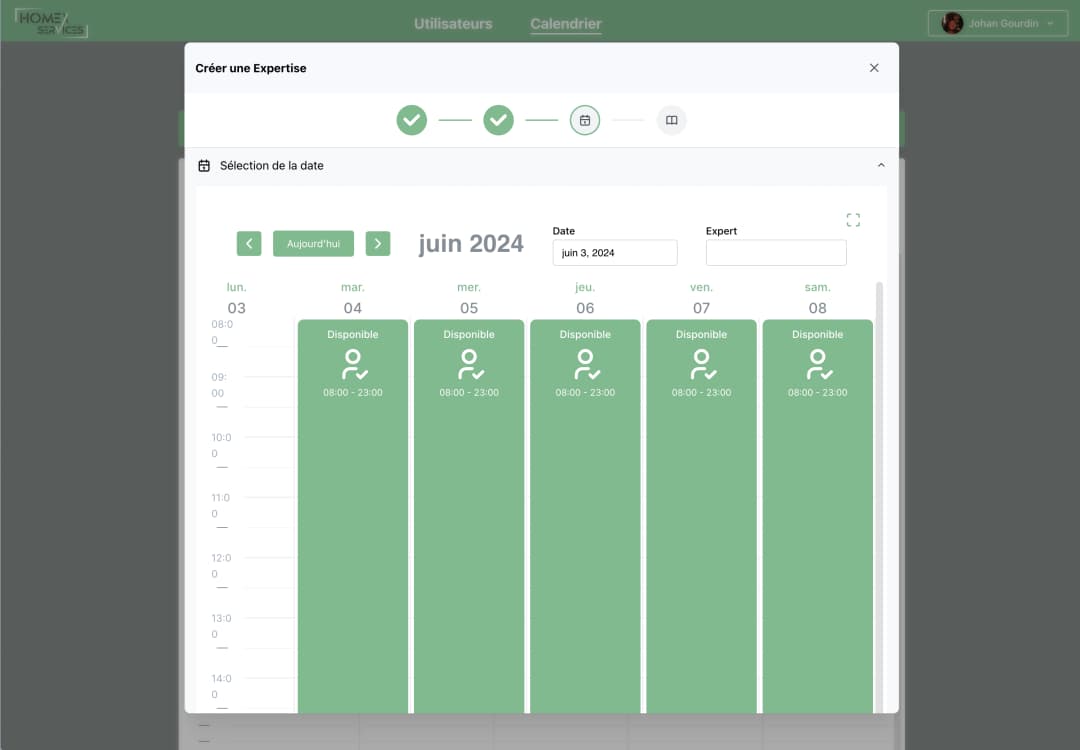
Task: Select the calendar step icon in stepper
Action: point(585,120)
